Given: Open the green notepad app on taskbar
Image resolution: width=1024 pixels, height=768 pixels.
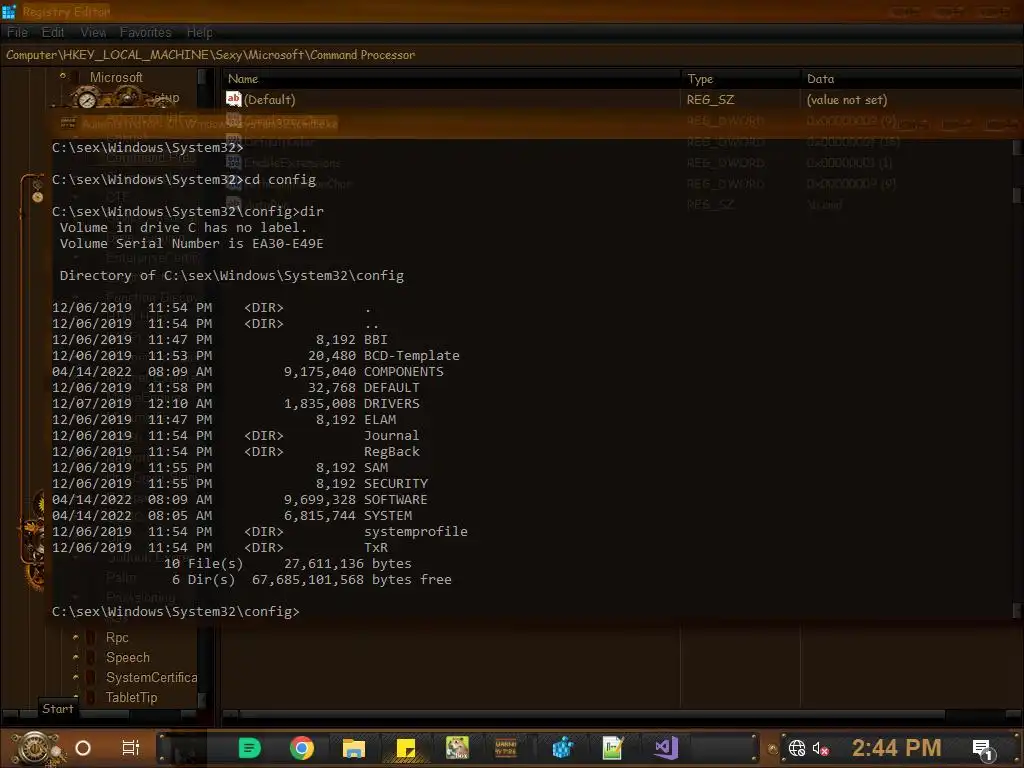Looking at the screenshot, I should click(613, 748).
